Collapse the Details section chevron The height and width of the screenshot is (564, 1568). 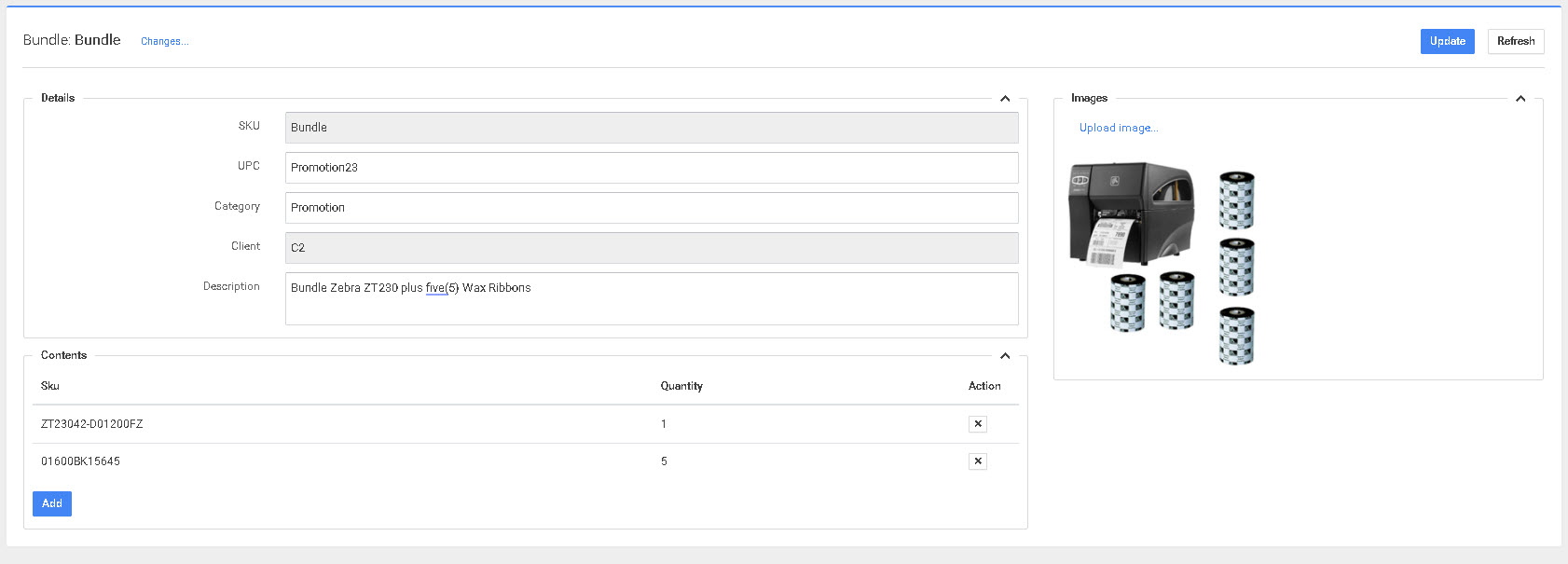(x=1005, y=99)
